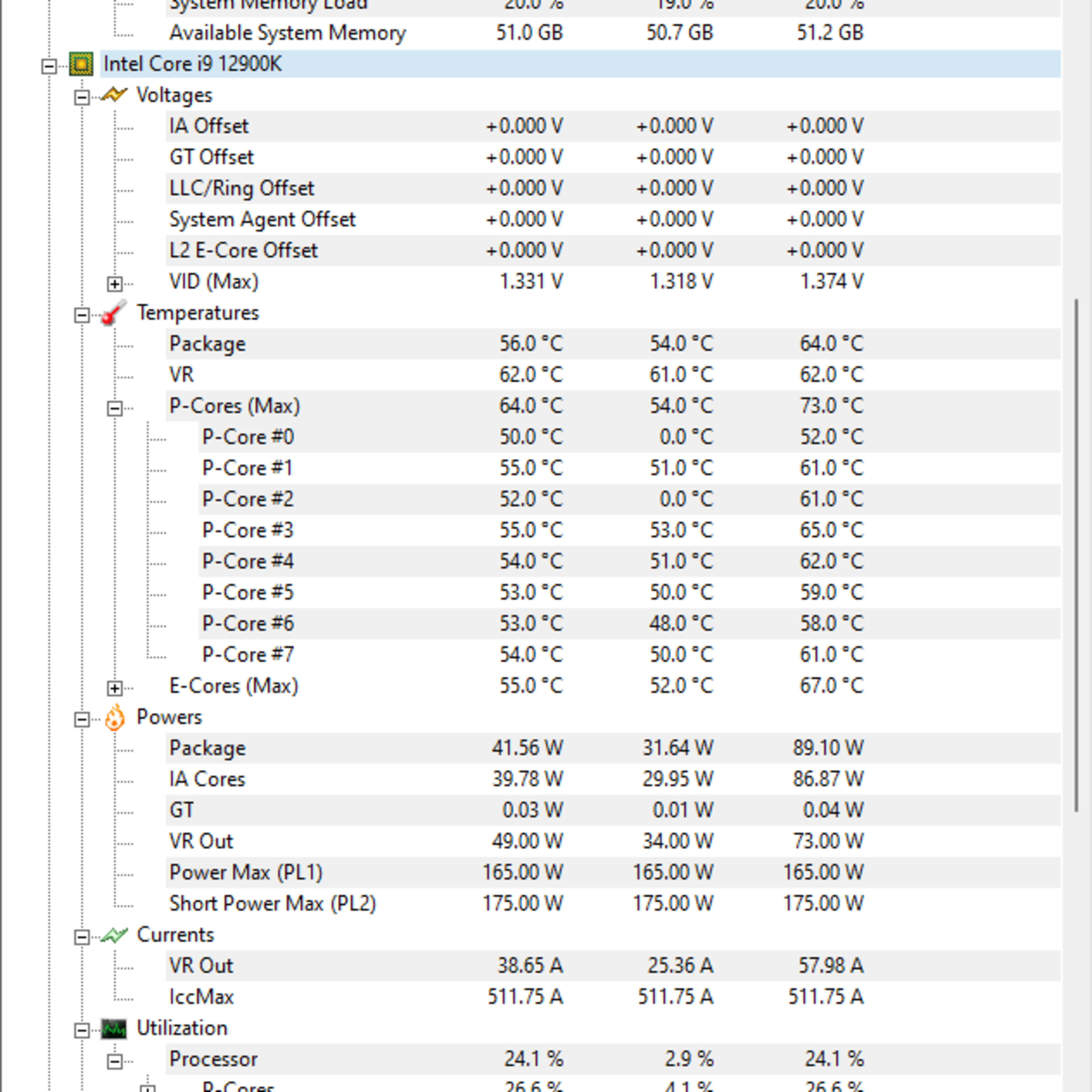The width and height of the screenshot is (1092, 1092).
Task: Select the VR Out current row label
Action: 201,965
